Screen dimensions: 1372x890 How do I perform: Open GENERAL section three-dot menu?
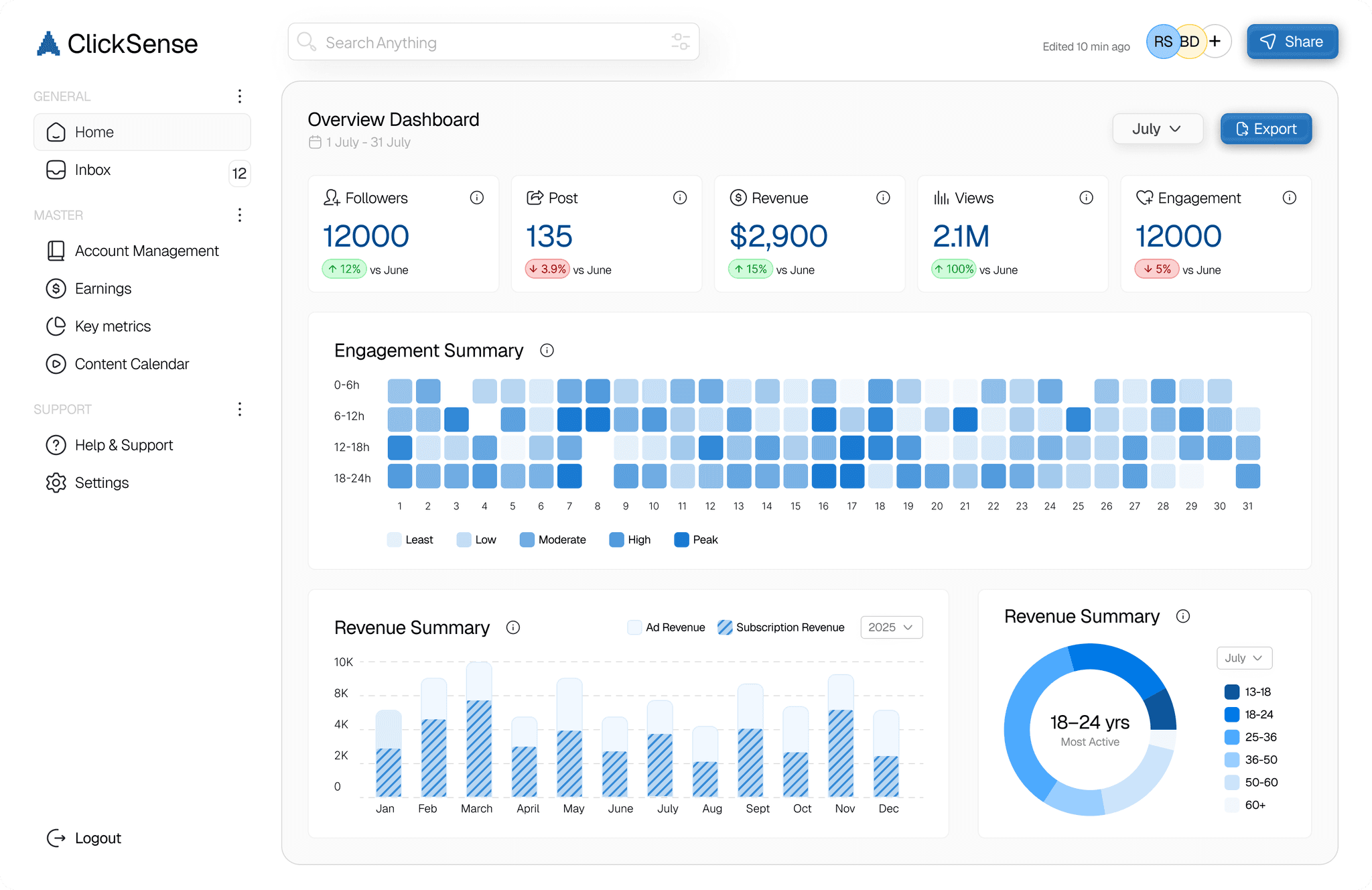click(239, 96)
